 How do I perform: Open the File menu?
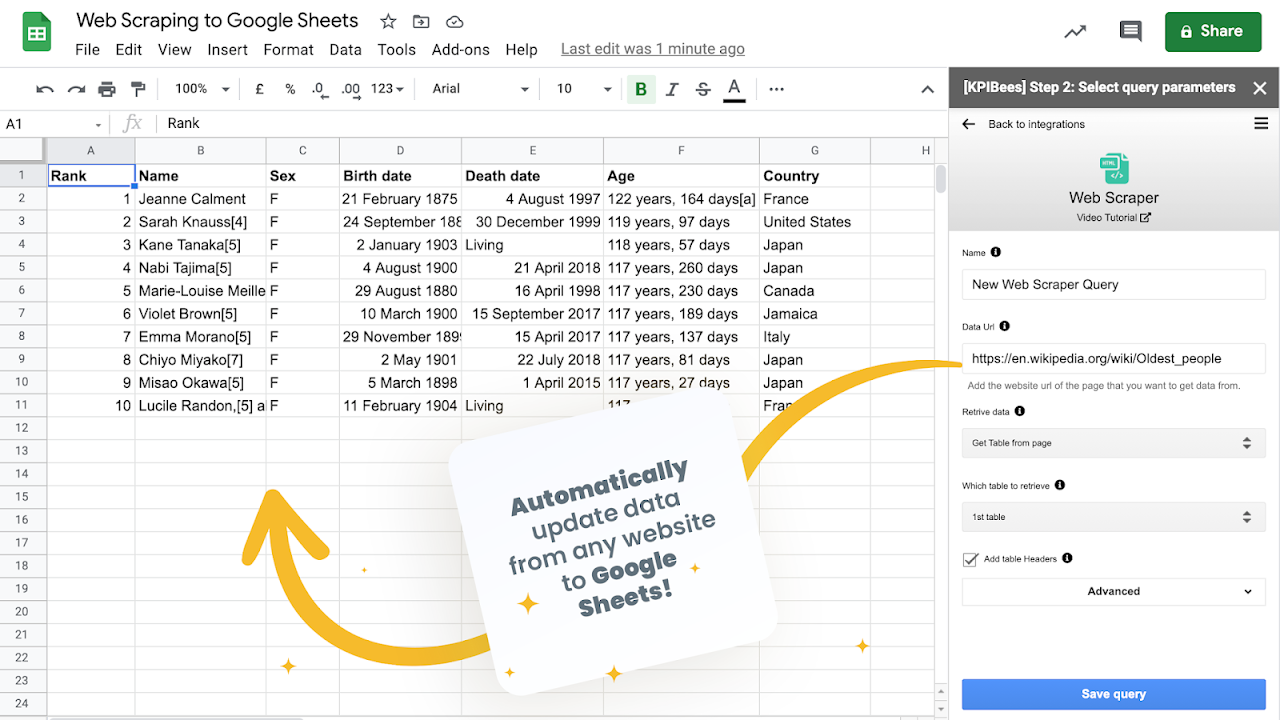(x=87, y=49)
